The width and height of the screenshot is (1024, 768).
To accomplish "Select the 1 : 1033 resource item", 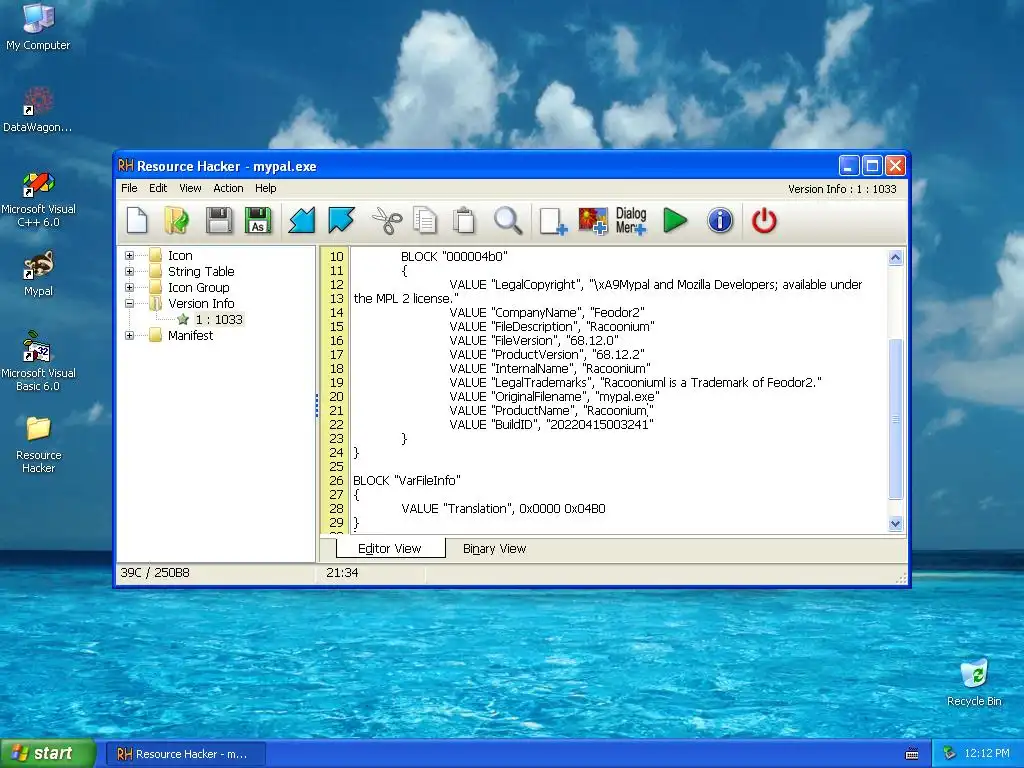I will [x=219, y=319].
